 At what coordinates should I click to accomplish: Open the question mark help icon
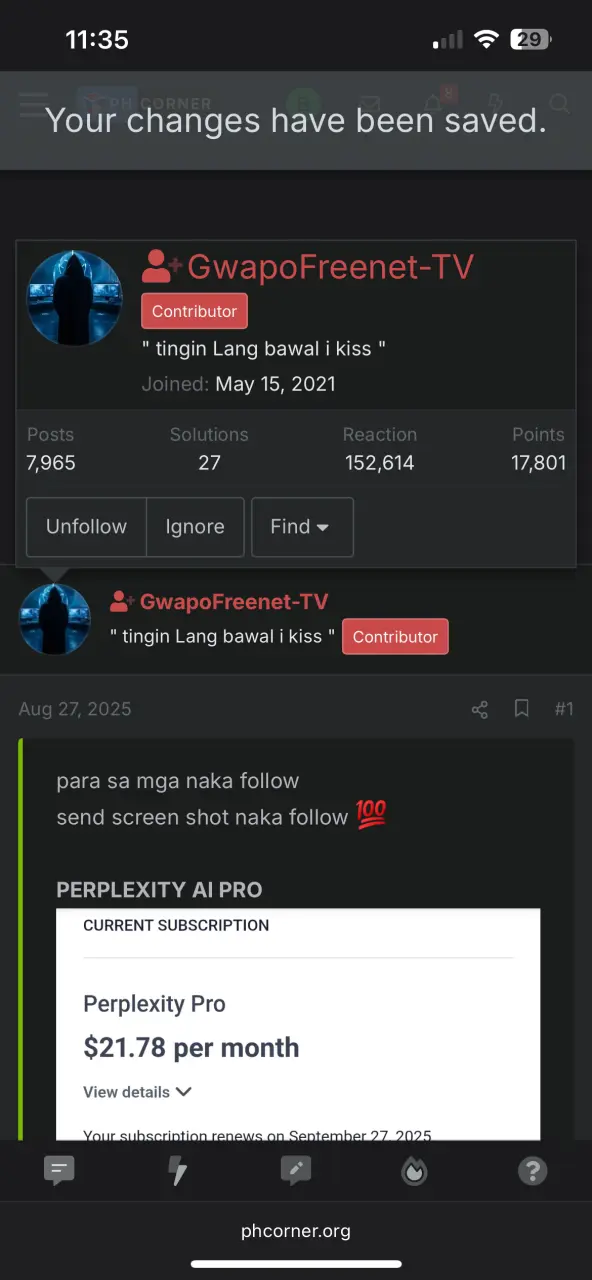[532, 1170]
